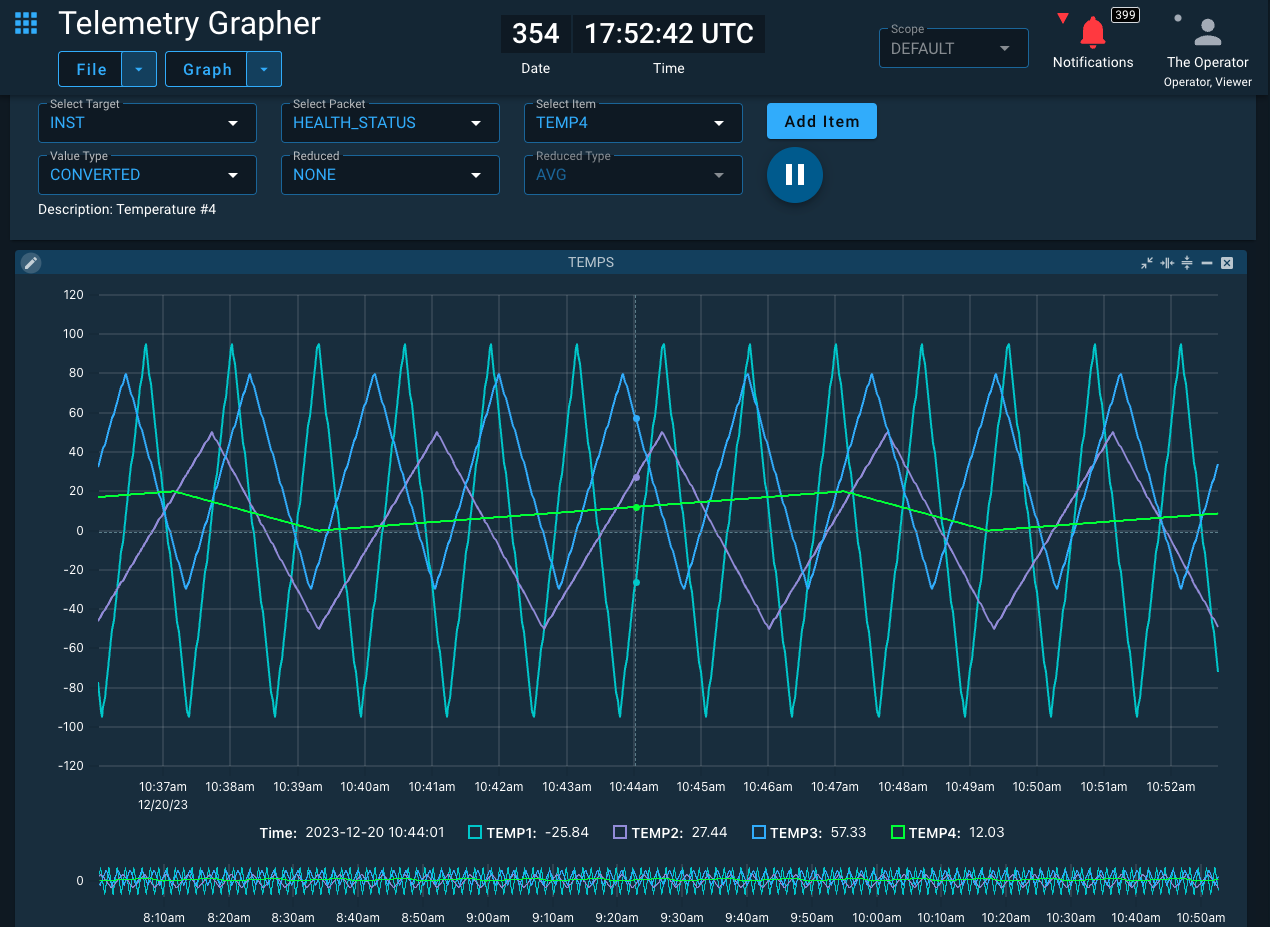This screenshot has width=1270, height=927.
Task: Click the Description: Temperature #4 text
Action: click(x=127, y=210)
